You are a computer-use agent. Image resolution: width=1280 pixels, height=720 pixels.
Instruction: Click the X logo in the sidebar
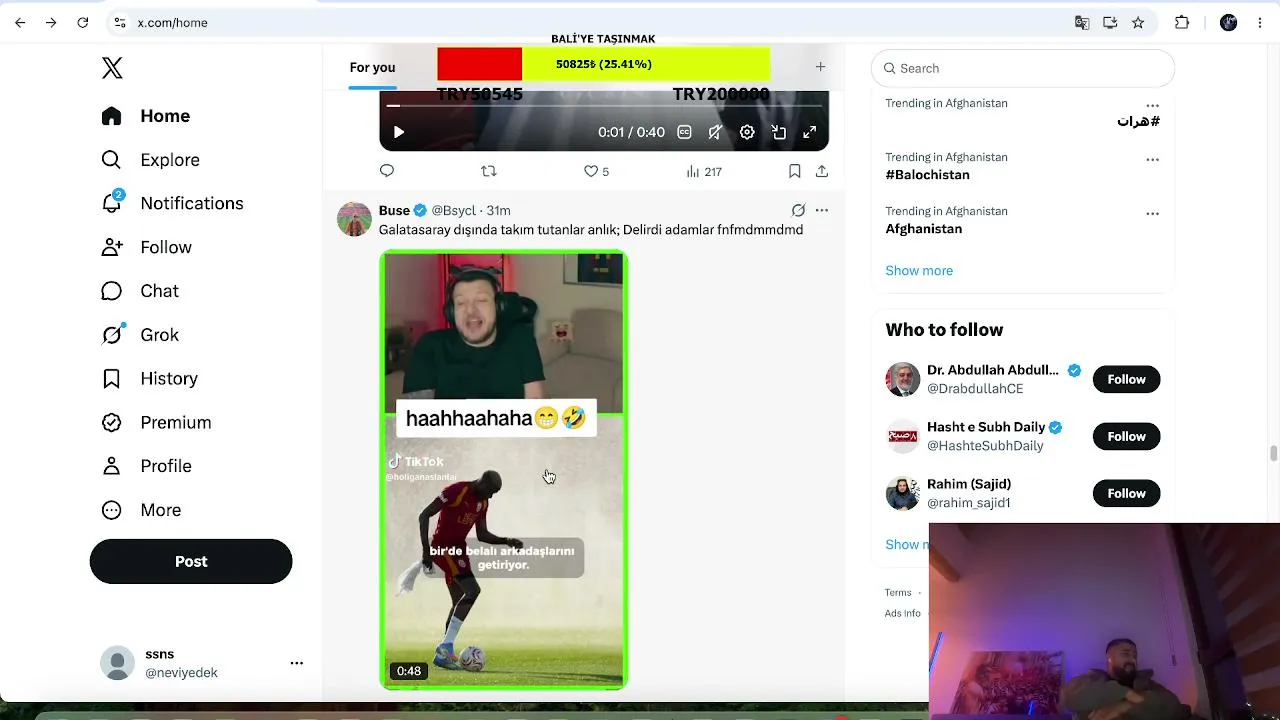pos(112,68)
